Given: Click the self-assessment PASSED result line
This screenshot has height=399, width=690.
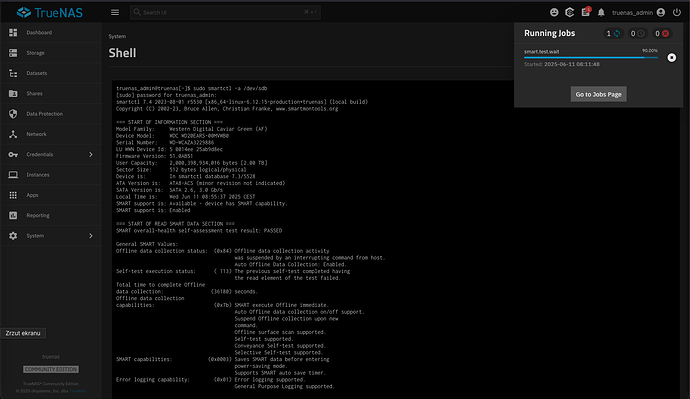Looking at the screenshot, I should 199,231.
